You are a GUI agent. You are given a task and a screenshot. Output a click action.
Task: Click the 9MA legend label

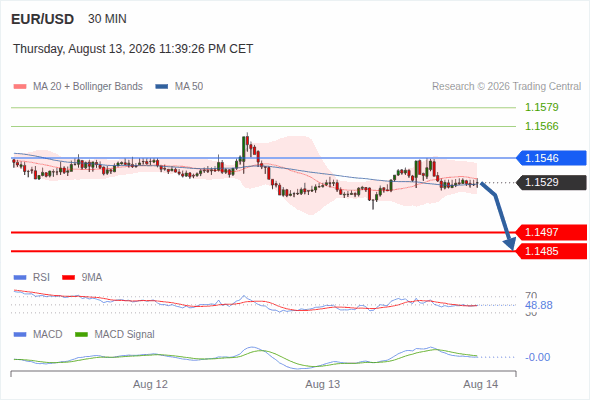point(92,278)
